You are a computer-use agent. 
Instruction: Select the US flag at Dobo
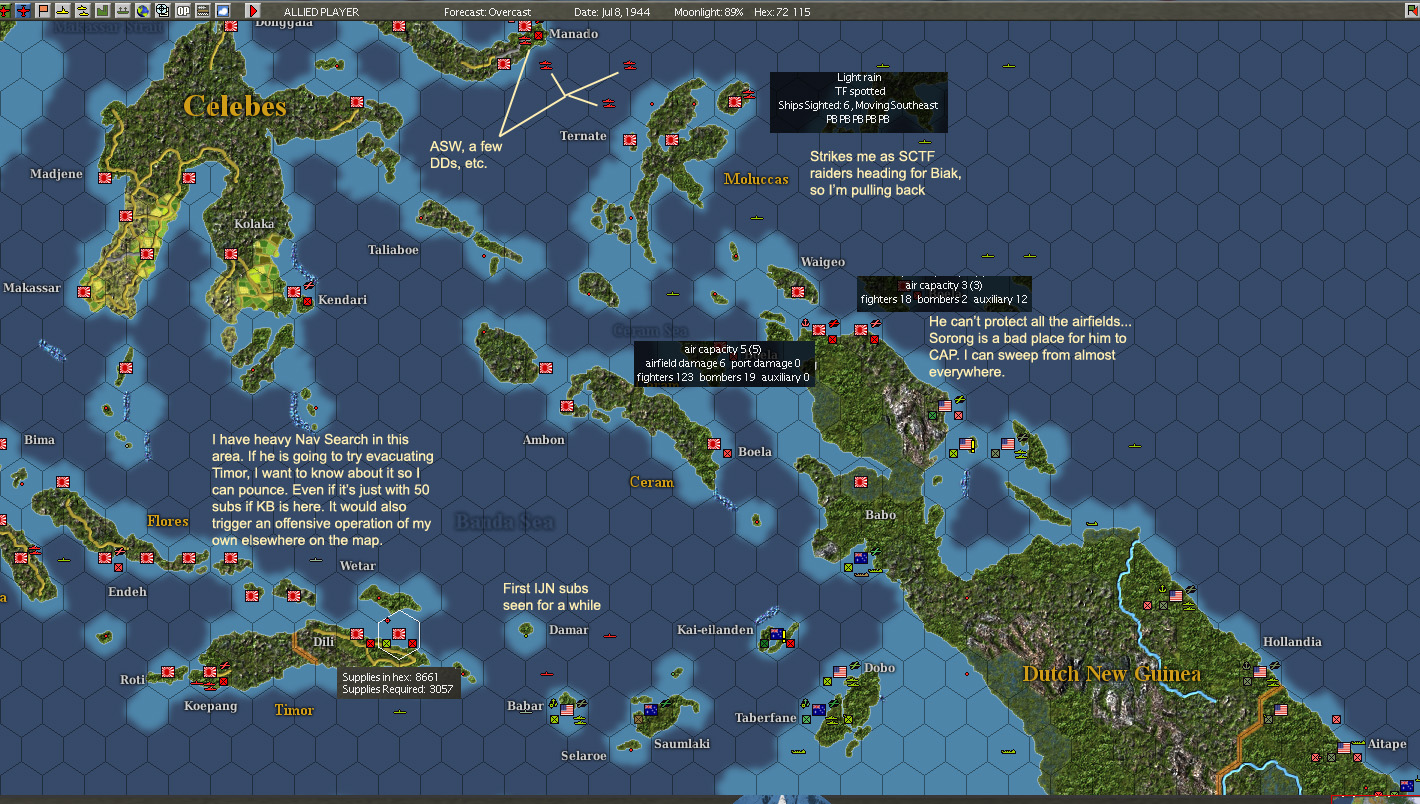coord(840,672)
